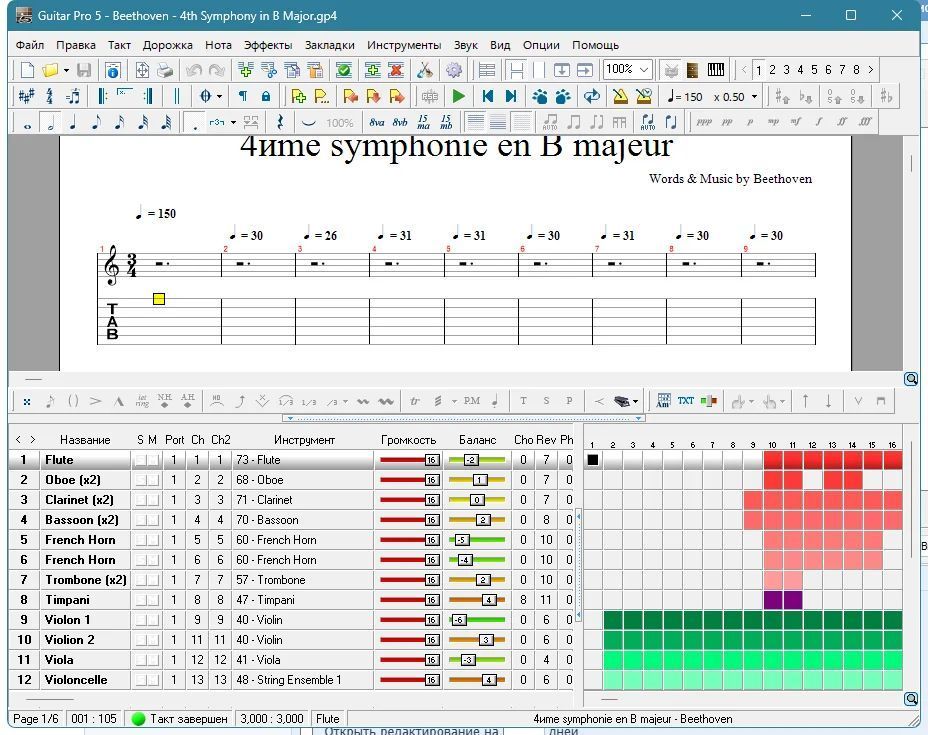Show the keyboard piano icon

point(716,70)
